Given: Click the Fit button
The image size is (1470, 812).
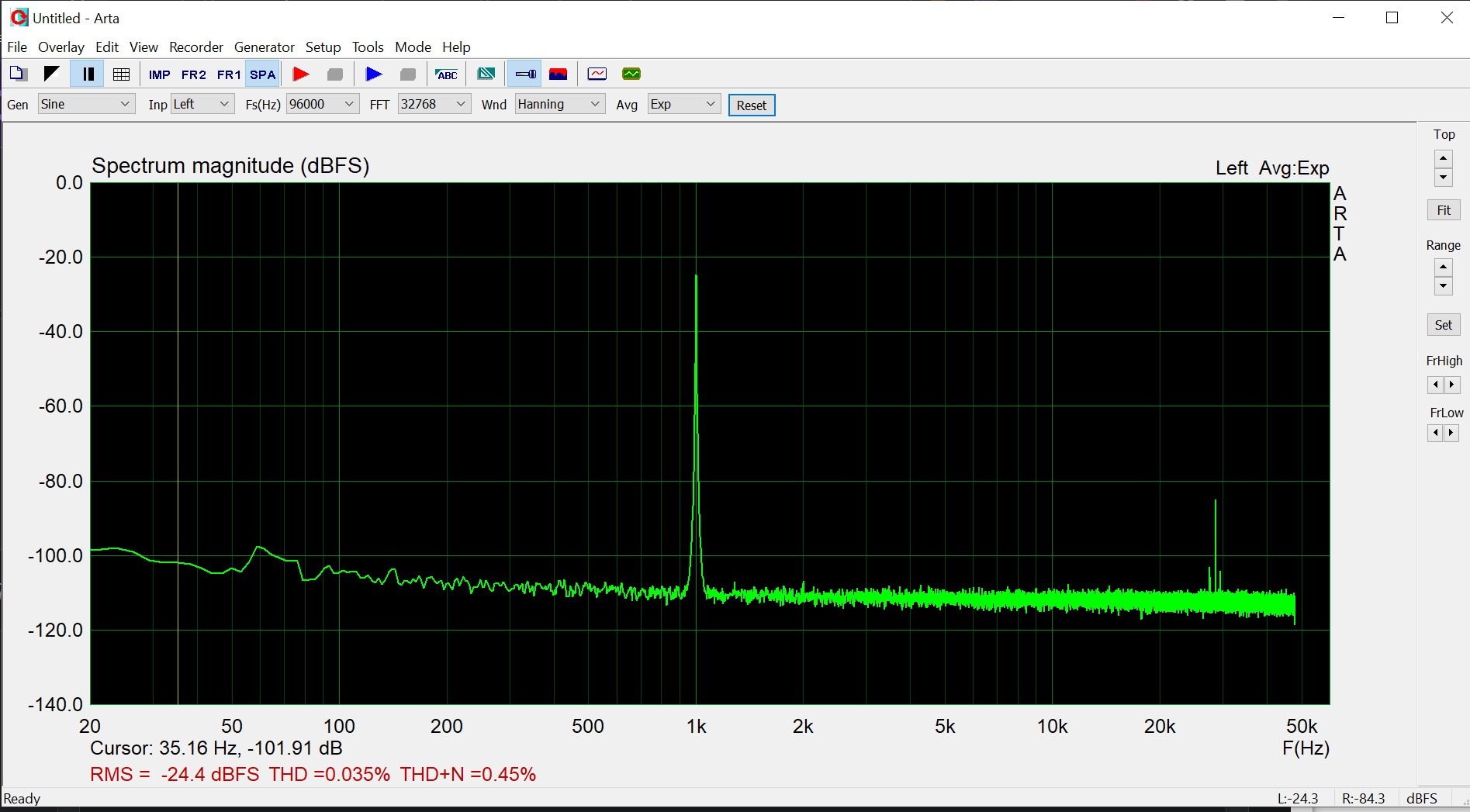Looking at the screenshot, I should 1444,210.
